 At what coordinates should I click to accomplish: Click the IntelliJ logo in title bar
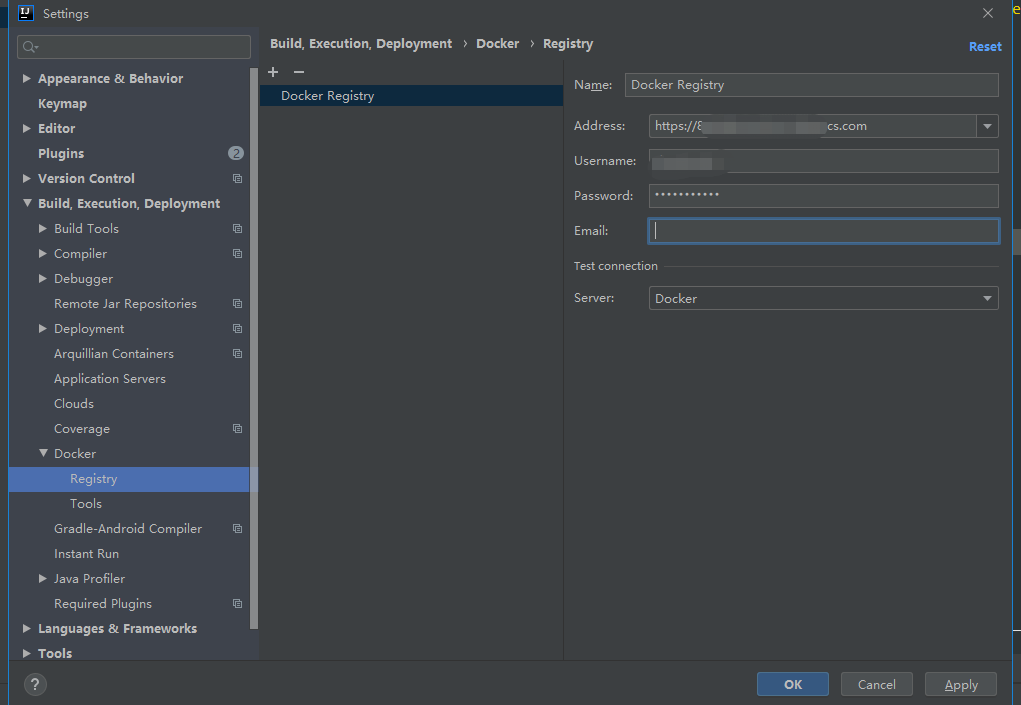coord(25,13)
